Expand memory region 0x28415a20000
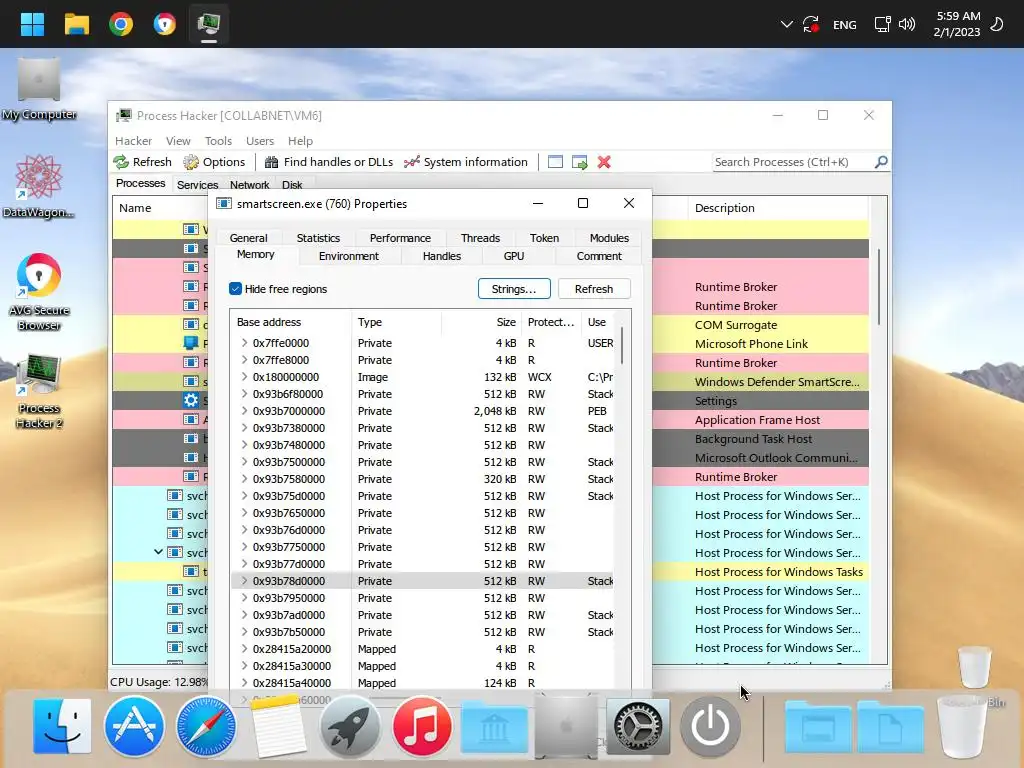Screen dimensions: 1024x768 pyautogui.click(x=244, y=648)
